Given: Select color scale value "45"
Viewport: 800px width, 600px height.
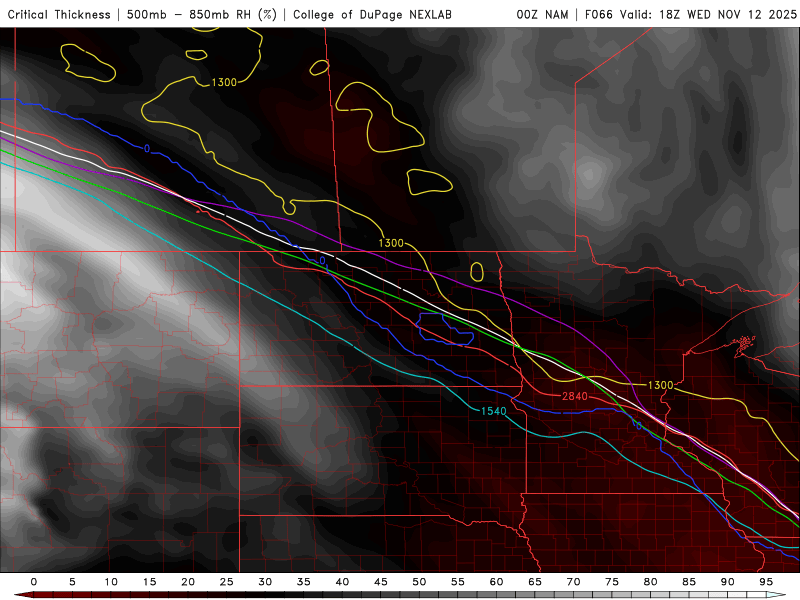Looking at the screenshot, I should coord(381,582).
